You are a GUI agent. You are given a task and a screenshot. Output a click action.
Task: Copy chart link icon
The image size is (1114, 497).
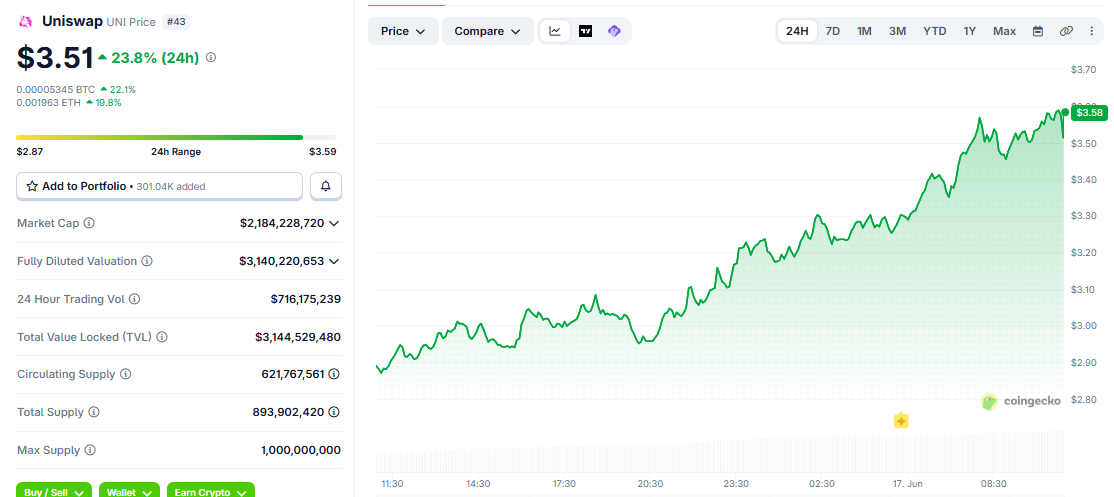tap(1066, 31)
